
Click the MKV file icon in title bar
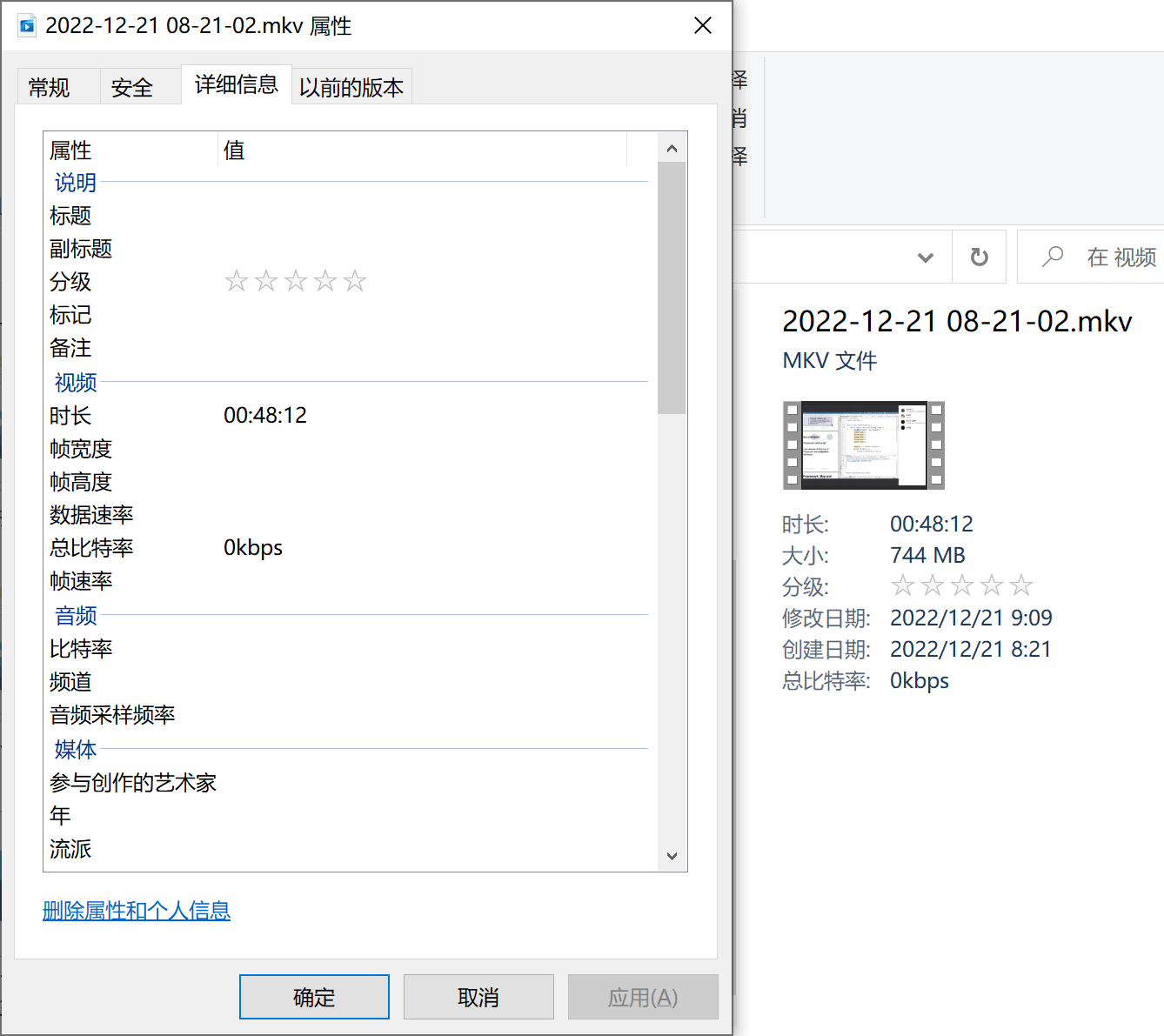27,25
